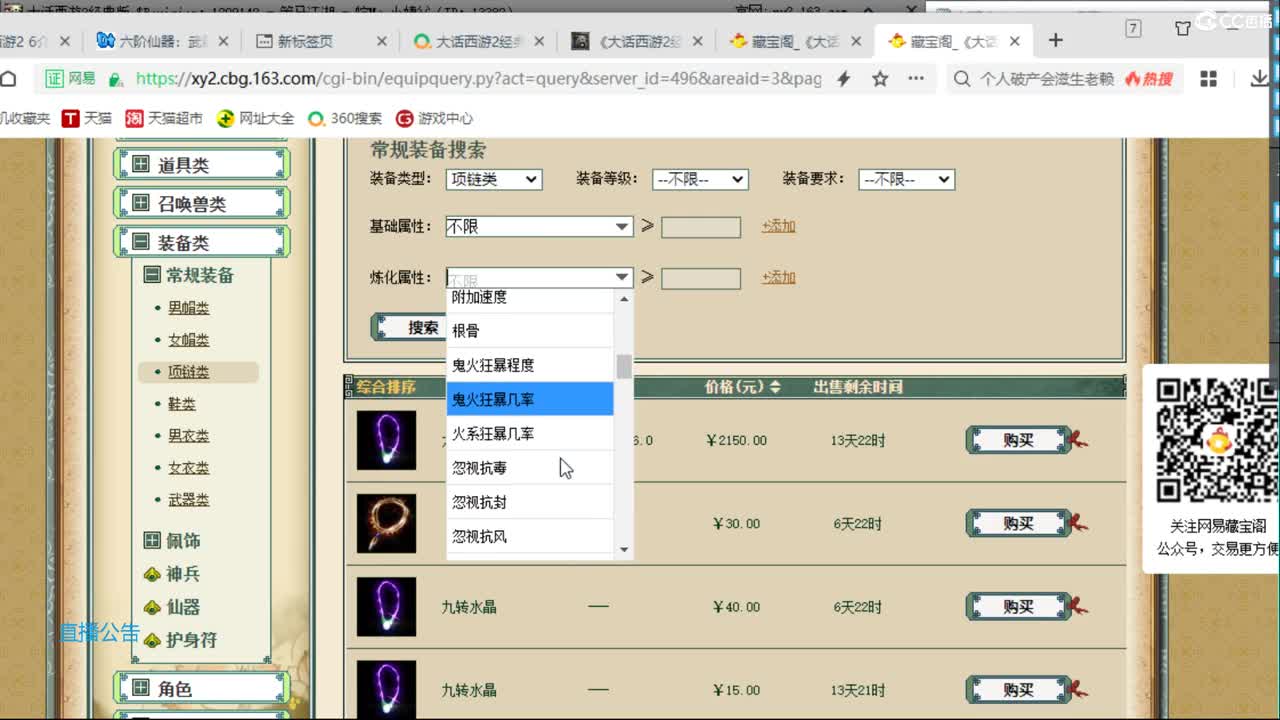
Task: Open the 神兵 category
Action: 172,574
